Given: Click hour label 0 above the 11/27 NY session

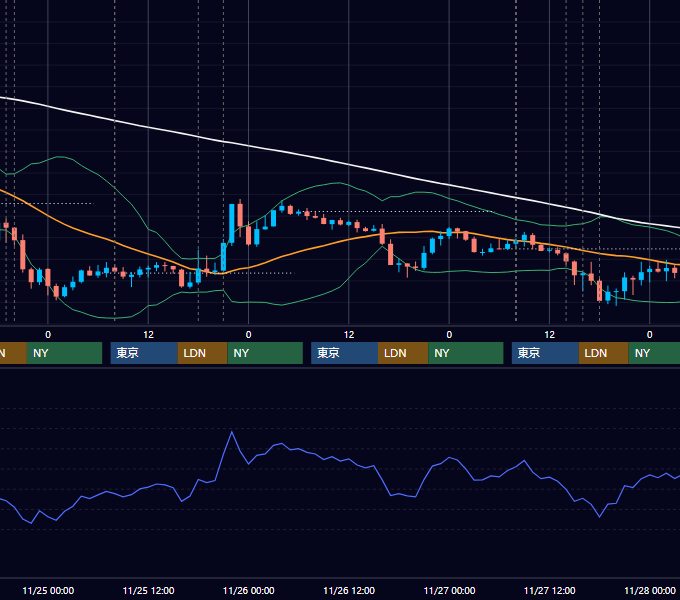Looking at the screenshot, I should point(449,335).
